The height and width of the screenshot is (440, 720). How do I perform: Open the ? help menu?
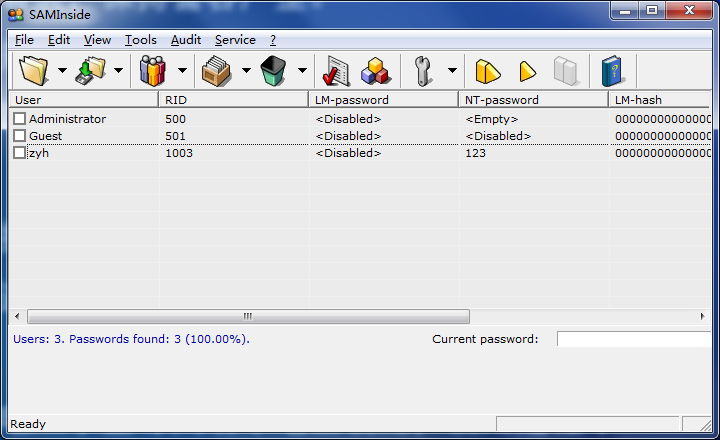tap(273, 40)
